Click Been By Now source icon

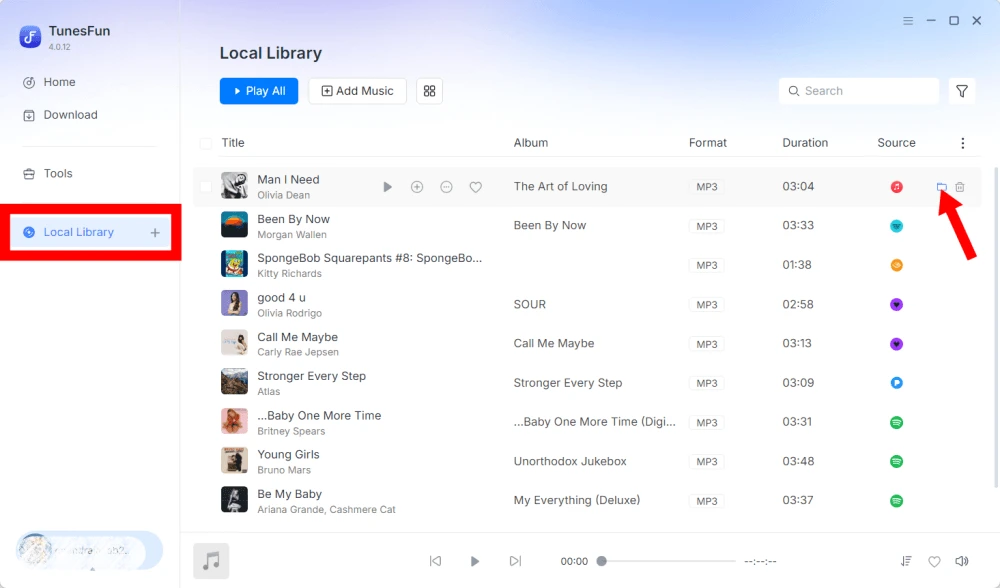tap(897, 226)
